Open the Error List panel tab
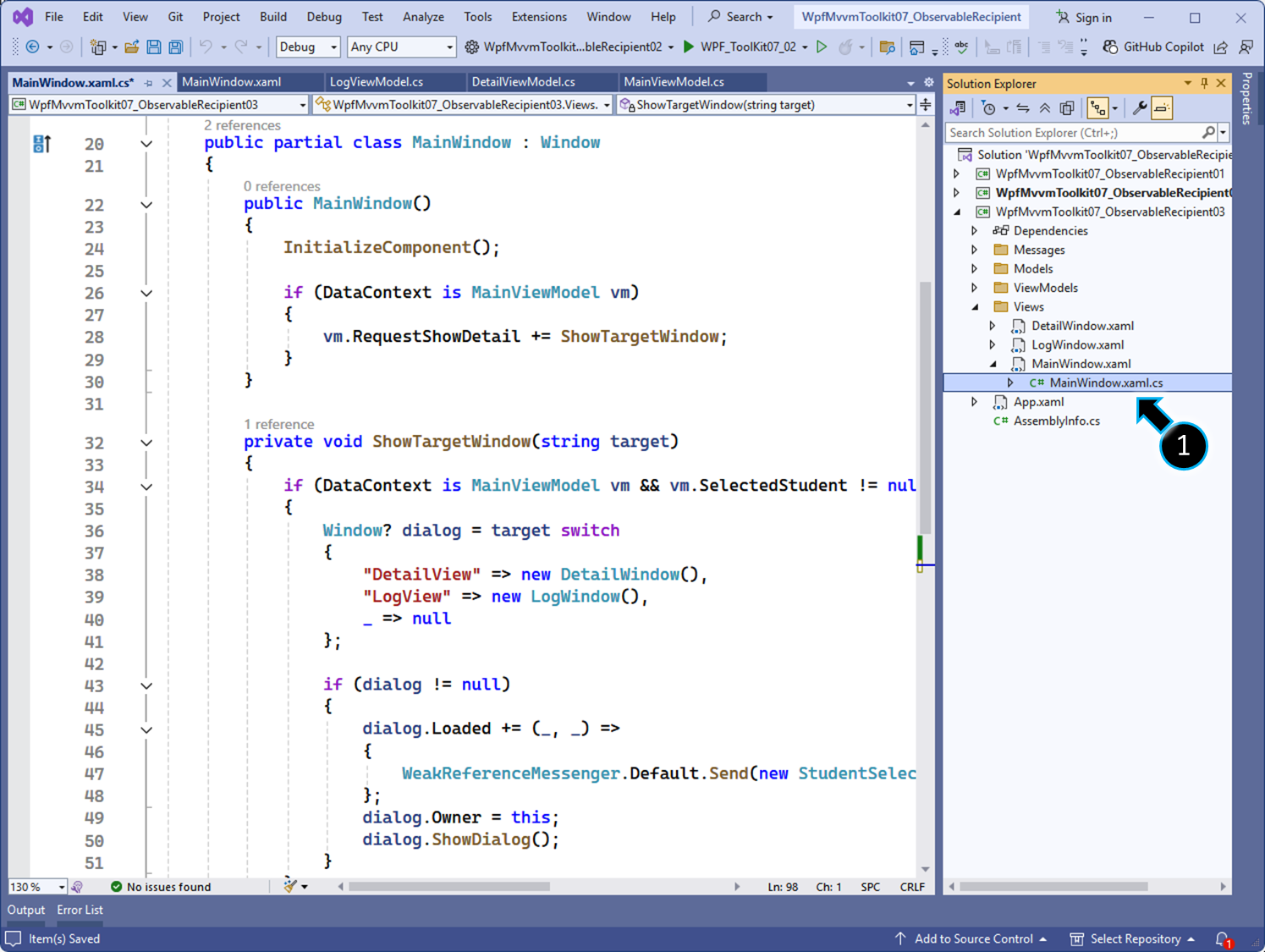This screenshot has width=1265, height=952. pyautogui.click(x=80, y=910)
